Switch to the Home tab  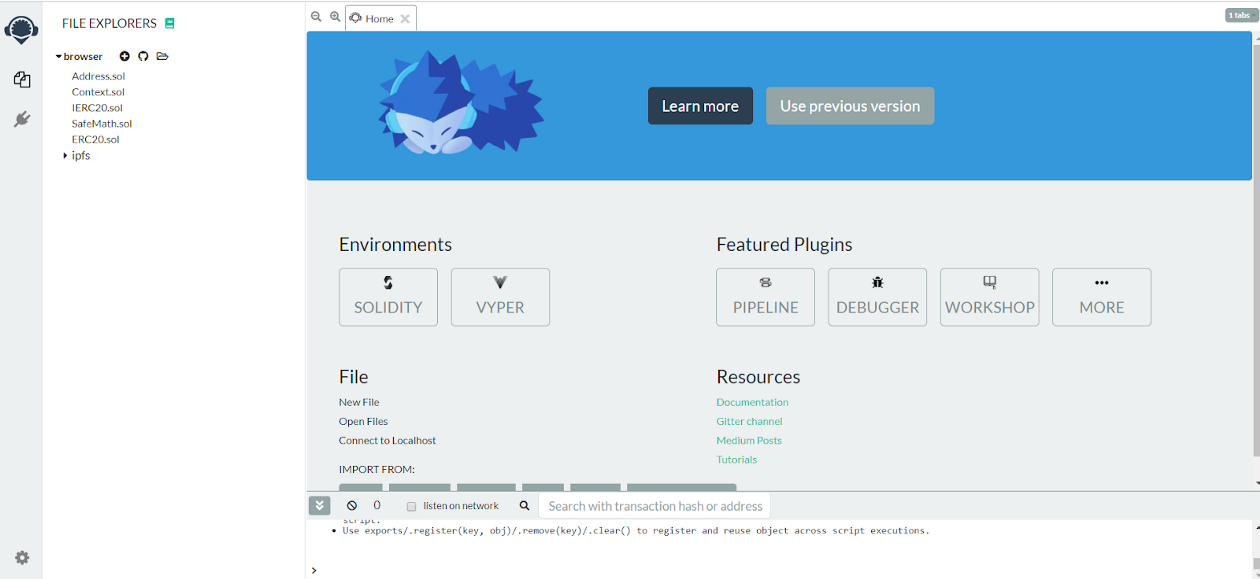[x=379, y=18]
